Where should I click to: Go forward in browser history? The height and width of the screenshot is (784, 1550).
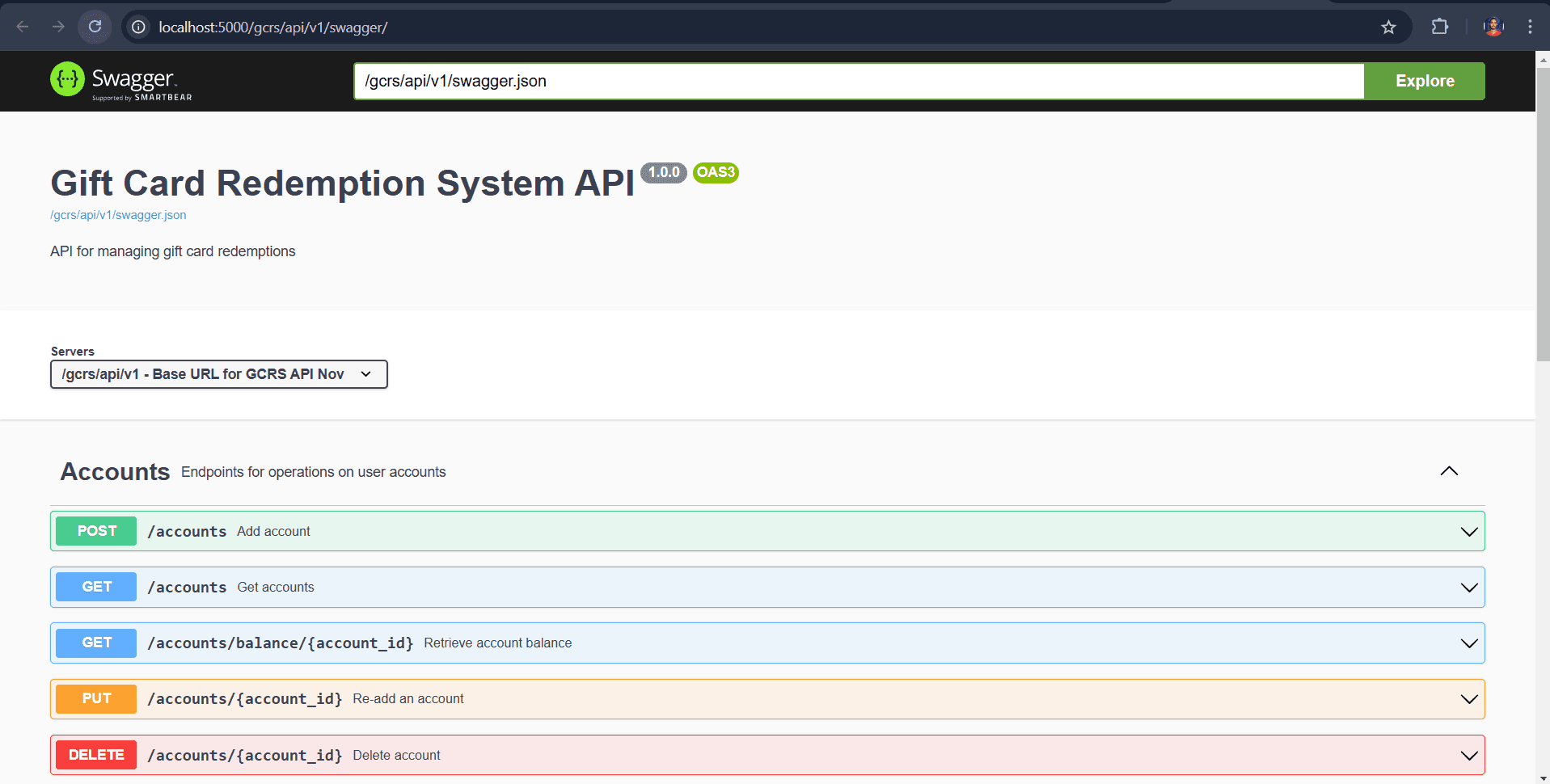[58, 27]
